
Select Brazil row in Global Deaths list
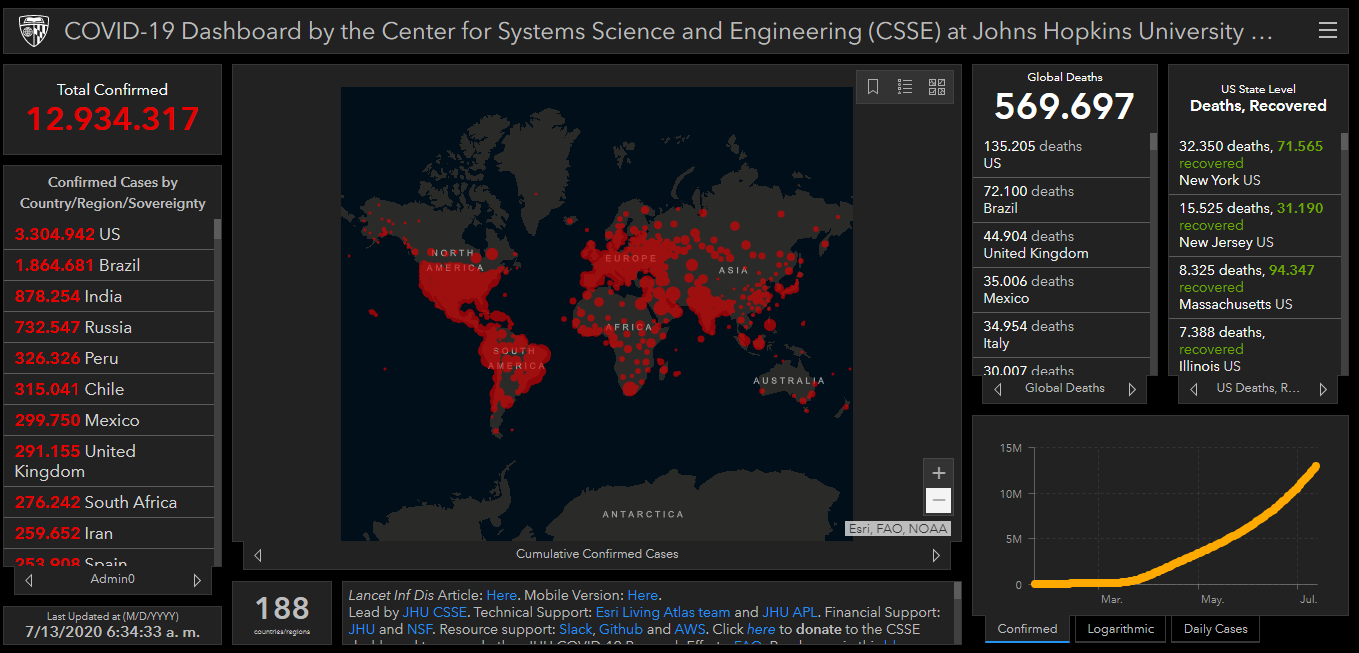(1062, 200)
